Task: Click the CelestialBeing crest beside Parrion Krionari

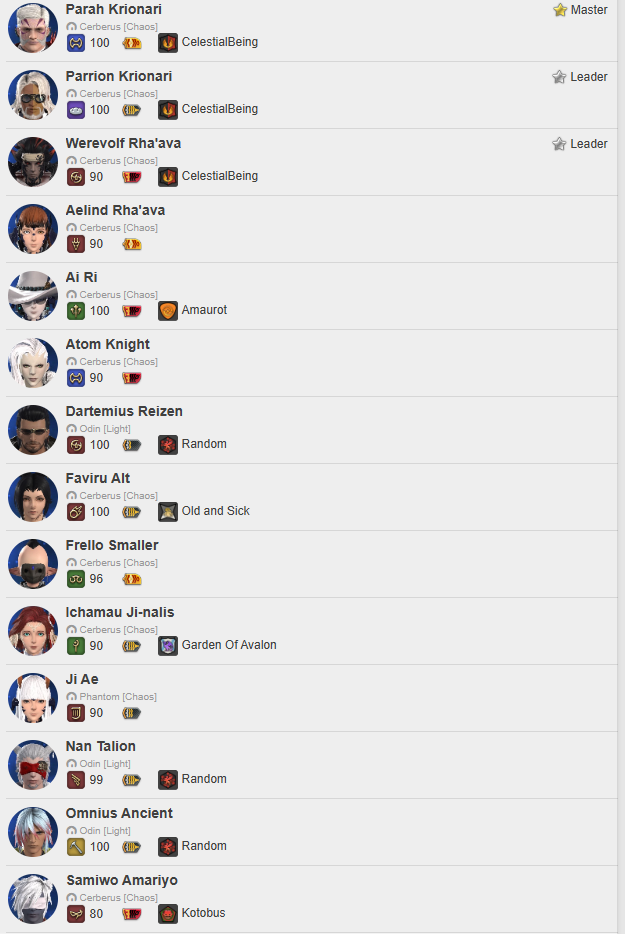Action: point(168,110)
